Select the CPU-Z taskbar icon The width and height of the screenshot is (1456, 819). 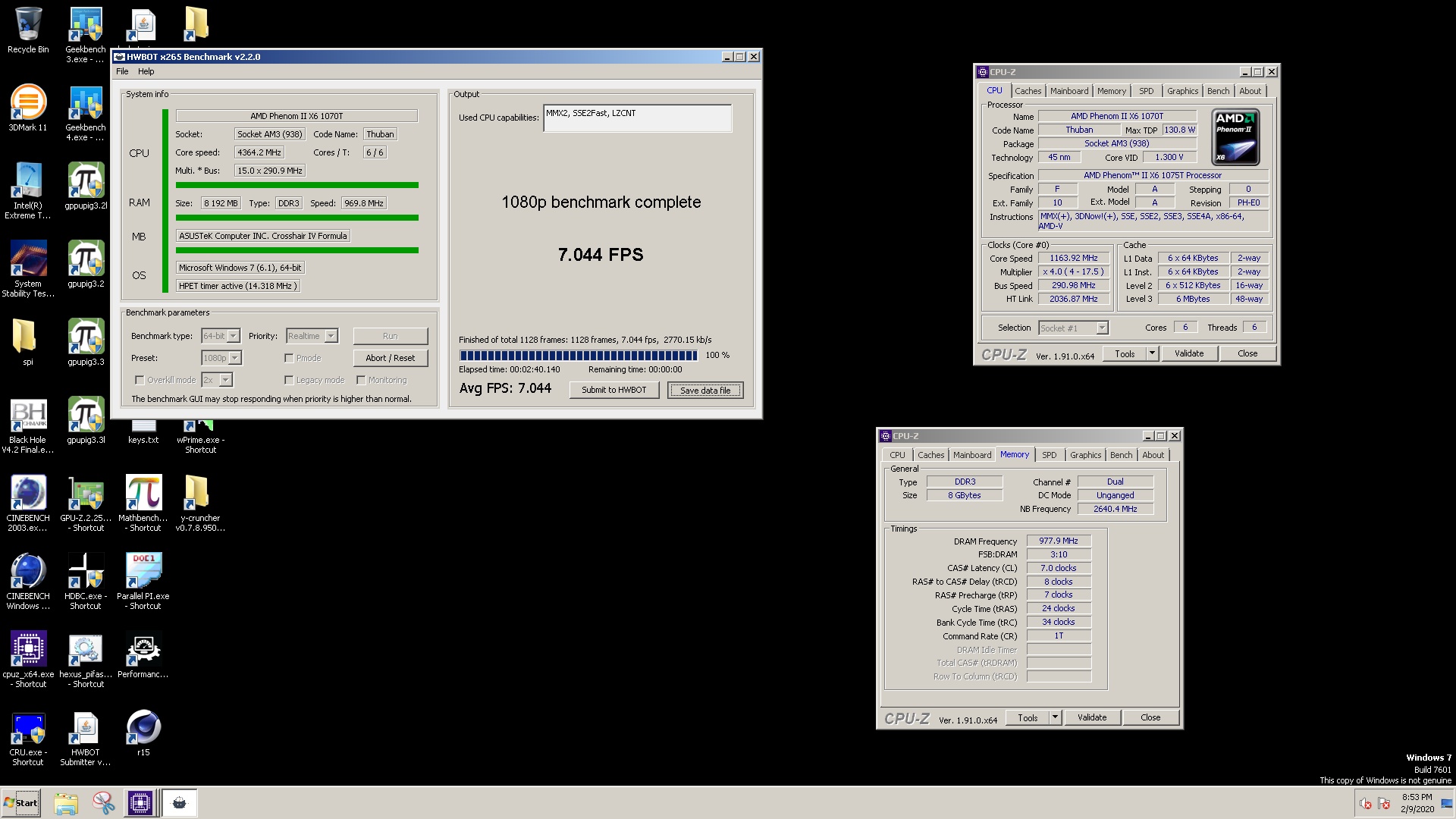140,803
